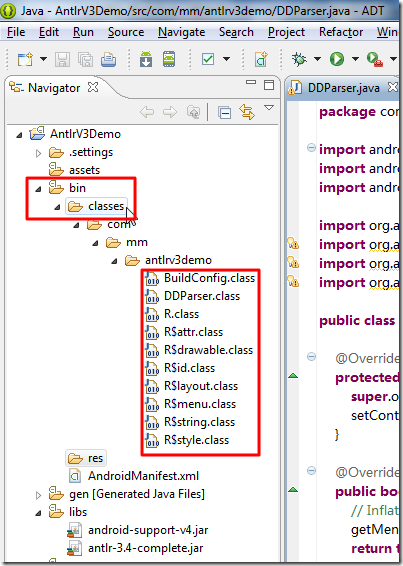403x566 pixels.
Task: Collapse the antlrv3demo folder
Action: (x=114, y=261)
